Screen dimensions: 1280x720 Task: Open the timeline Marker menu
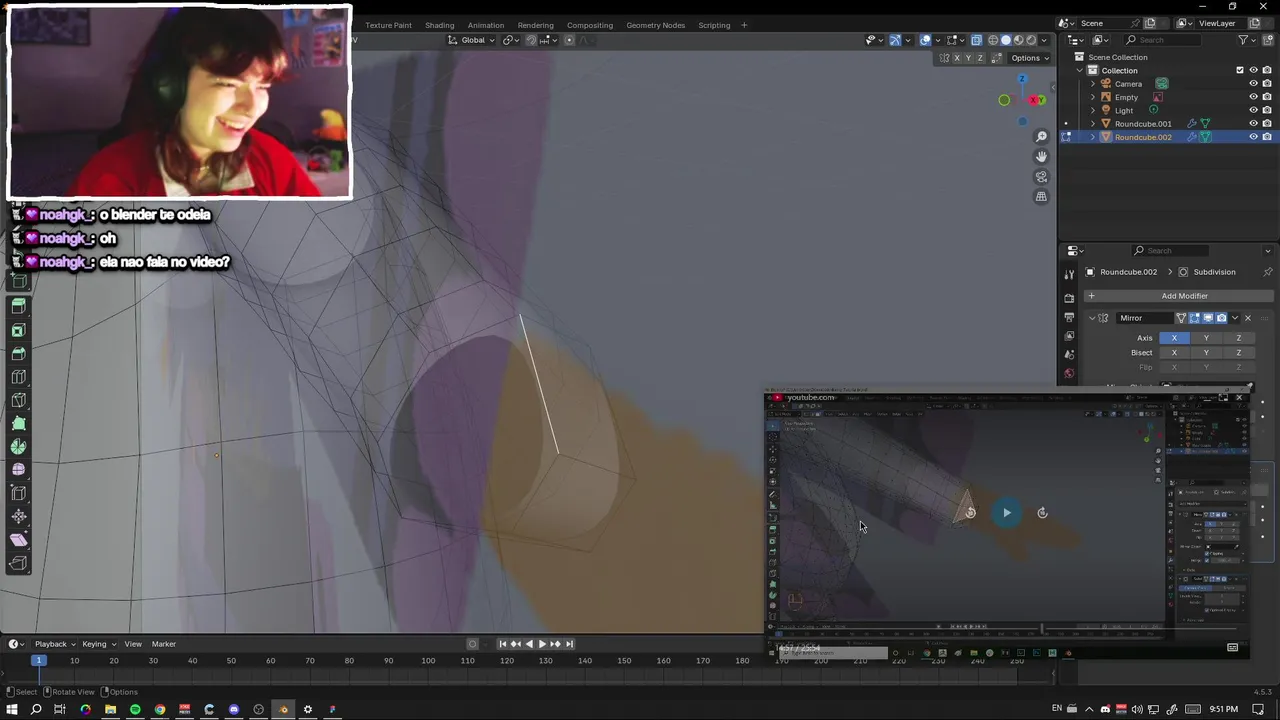tap(163, 644)
